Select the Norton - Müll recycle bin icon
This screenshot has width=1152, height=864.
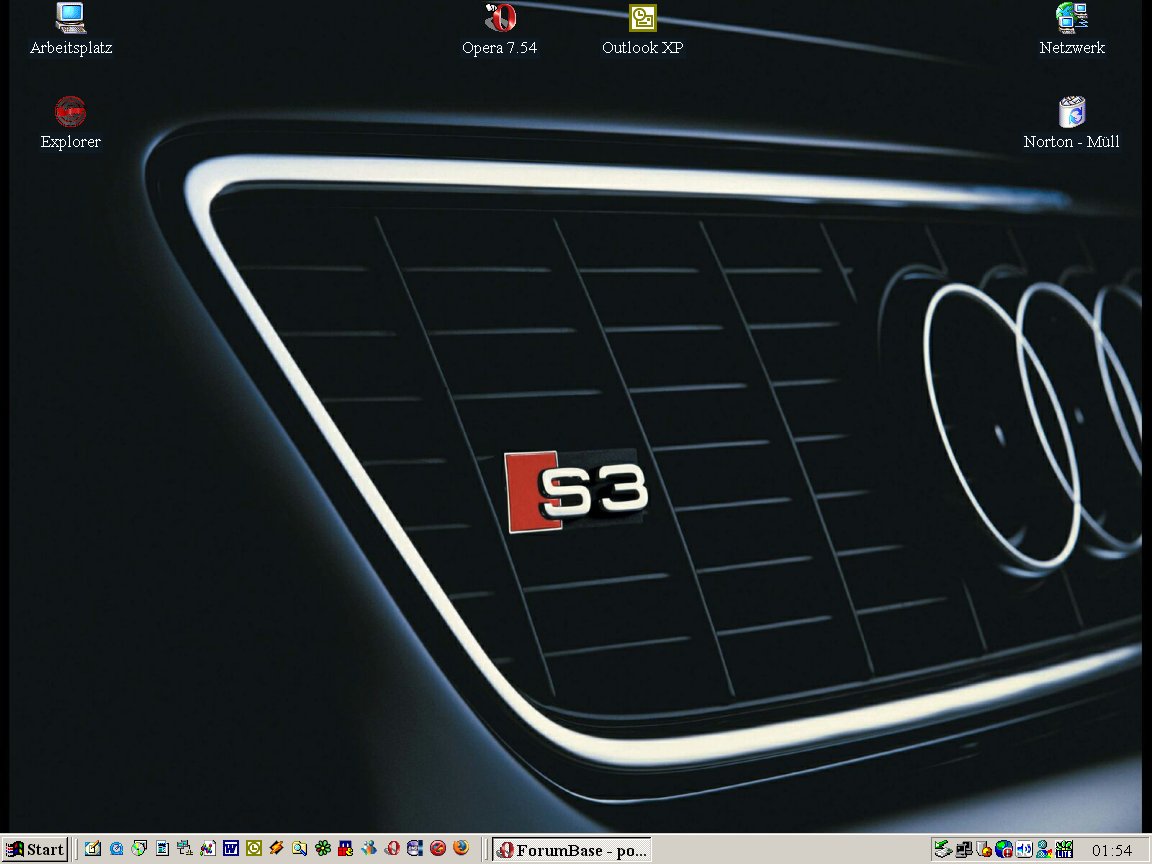point(1072,123)
